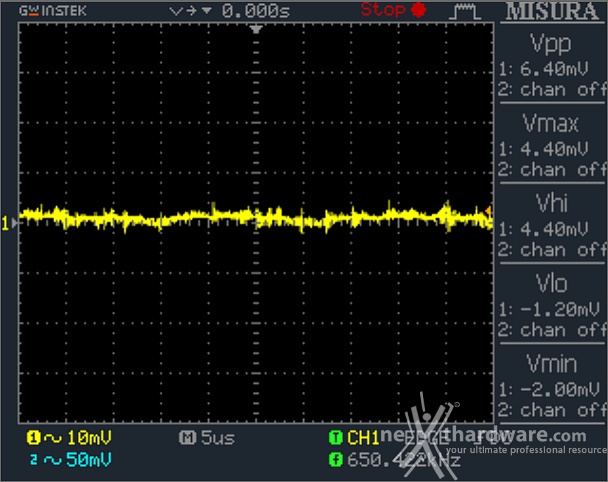
Task: Select the Vhi measurement menu item
Action: (x=552, y=224)
